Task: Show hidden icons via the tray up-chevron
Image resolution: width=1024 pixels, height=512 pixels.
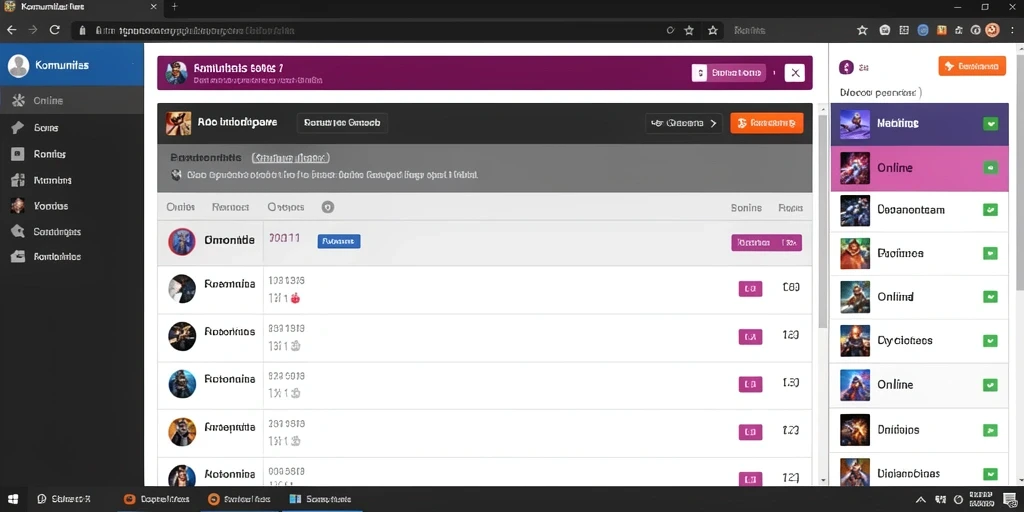Action: [921, 500]
